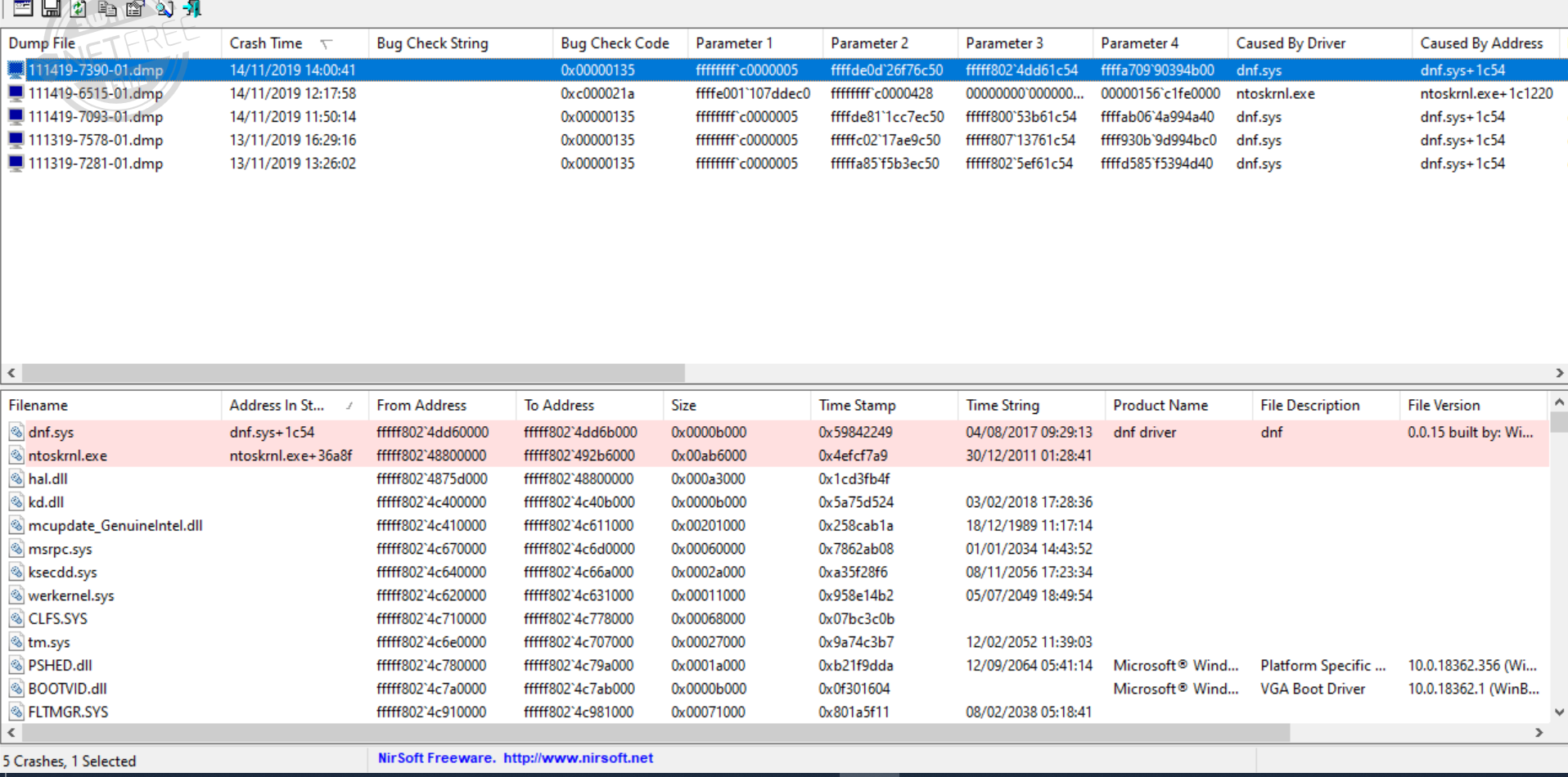Click the '5 Crashes, 1 Selected' status text

tap(70, 761)
